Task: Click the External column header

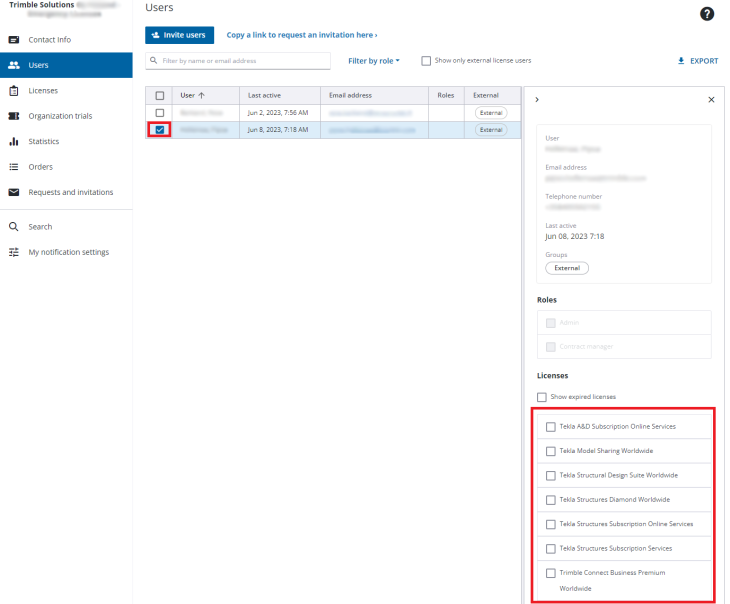Action: (x=493, y=95)
